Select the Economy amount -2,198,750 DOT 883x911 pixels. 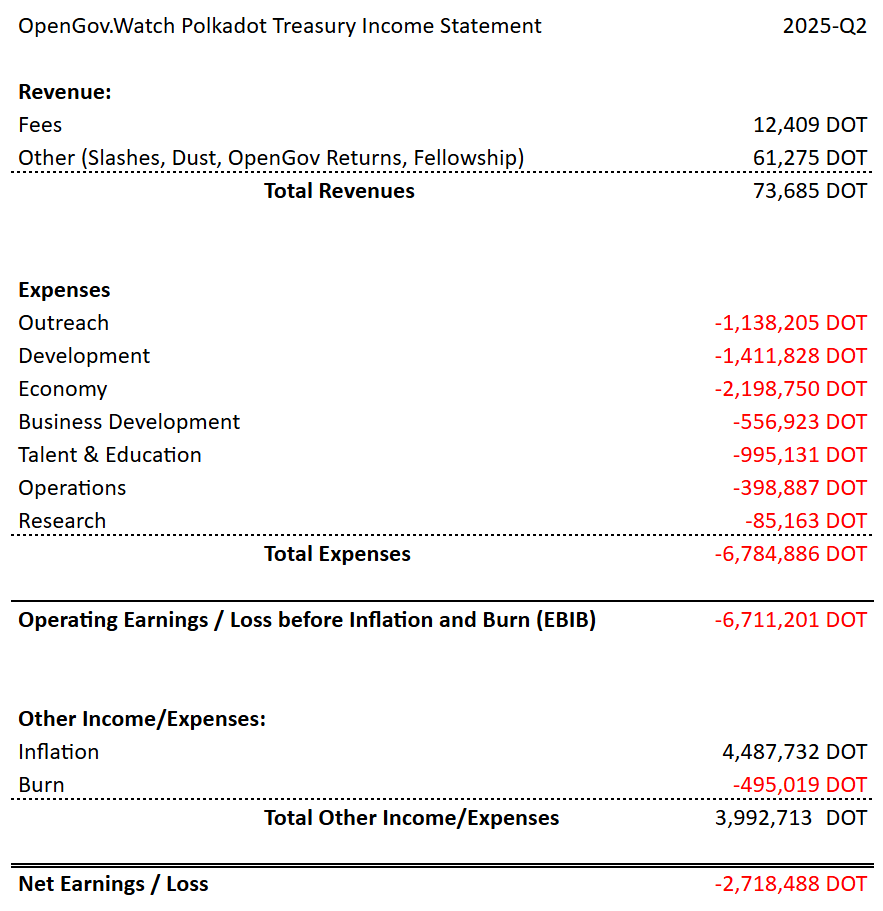[790, 389]
